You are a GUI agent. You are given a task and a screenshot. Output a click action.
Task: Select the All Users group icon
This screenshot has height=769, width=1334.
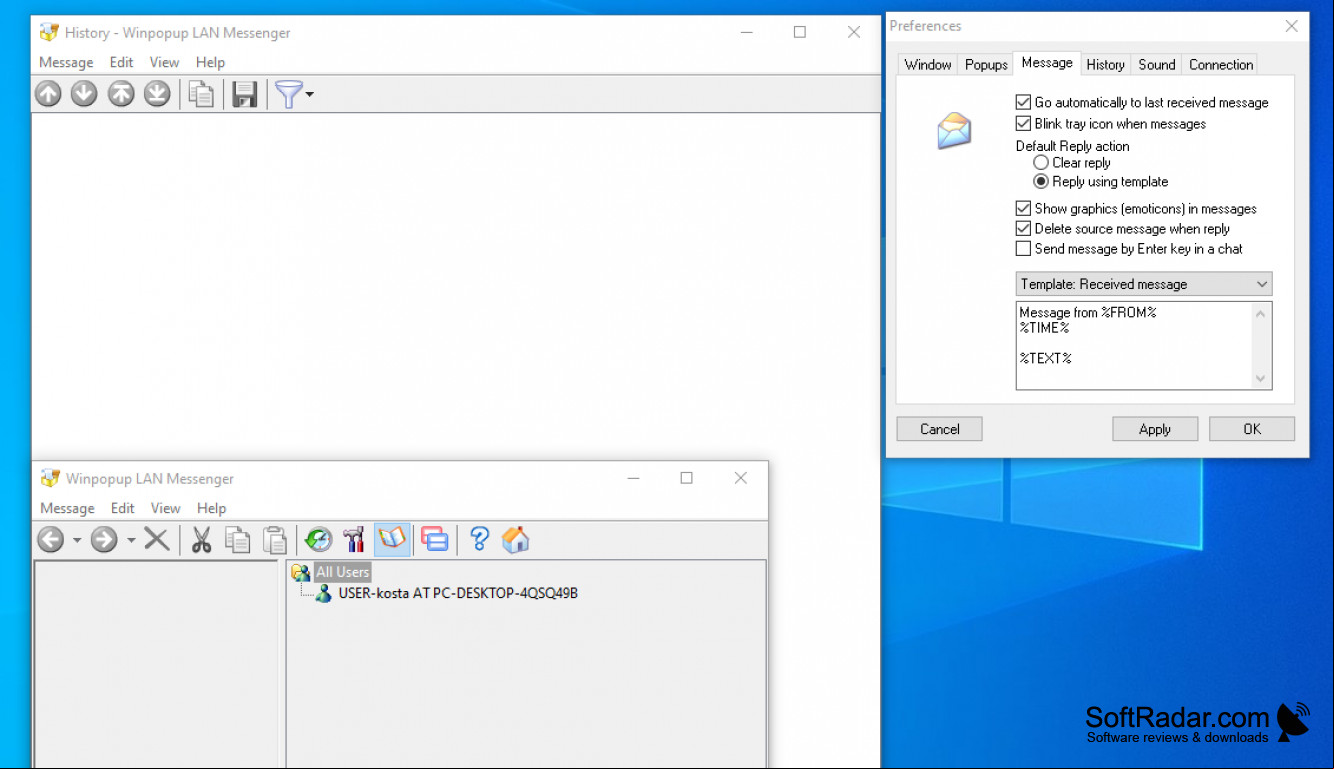pyautogui.click(x=300, y=572)
